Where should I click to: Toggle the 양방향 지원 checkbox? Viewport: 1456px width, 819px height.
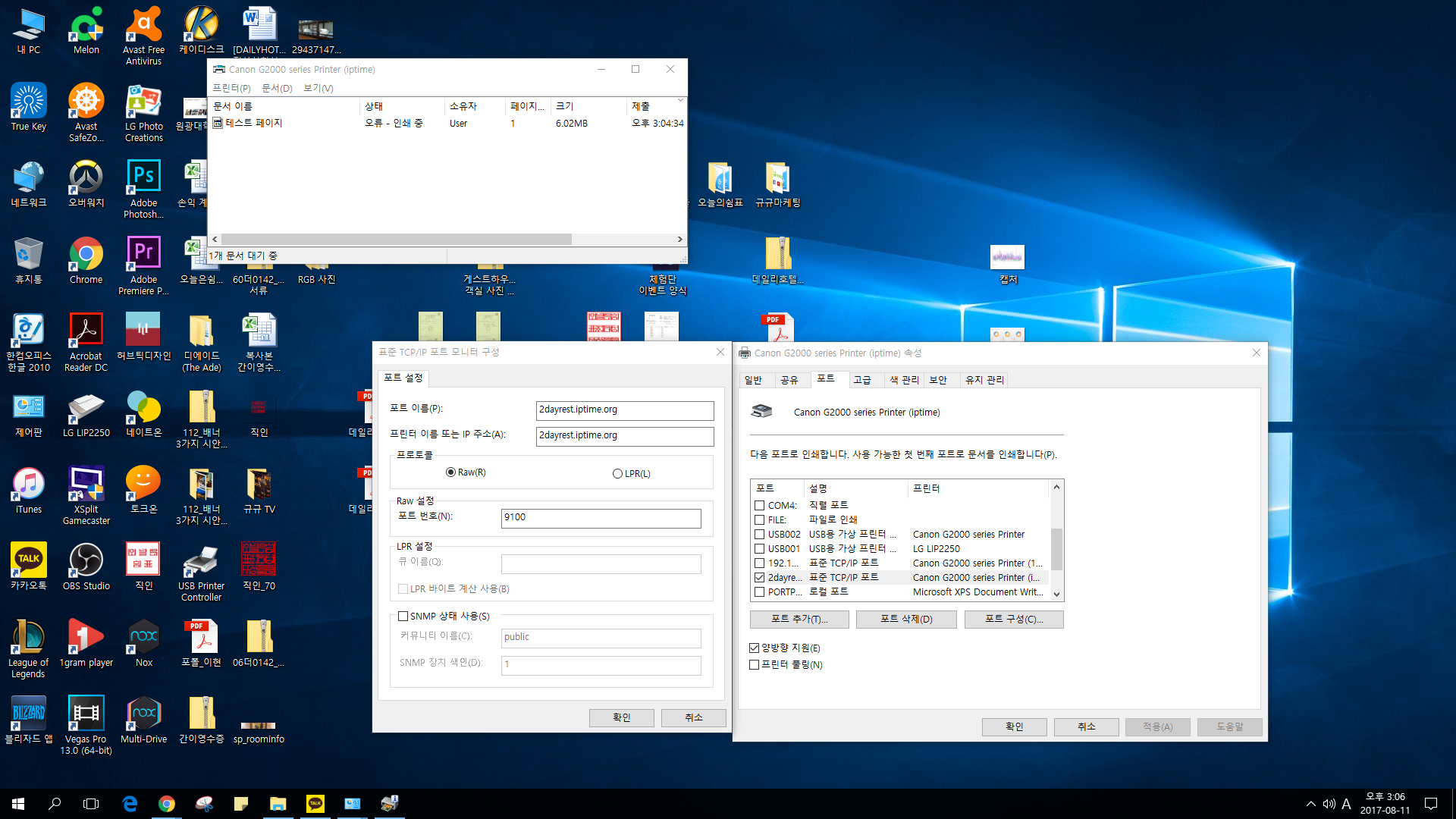(784, 648)
